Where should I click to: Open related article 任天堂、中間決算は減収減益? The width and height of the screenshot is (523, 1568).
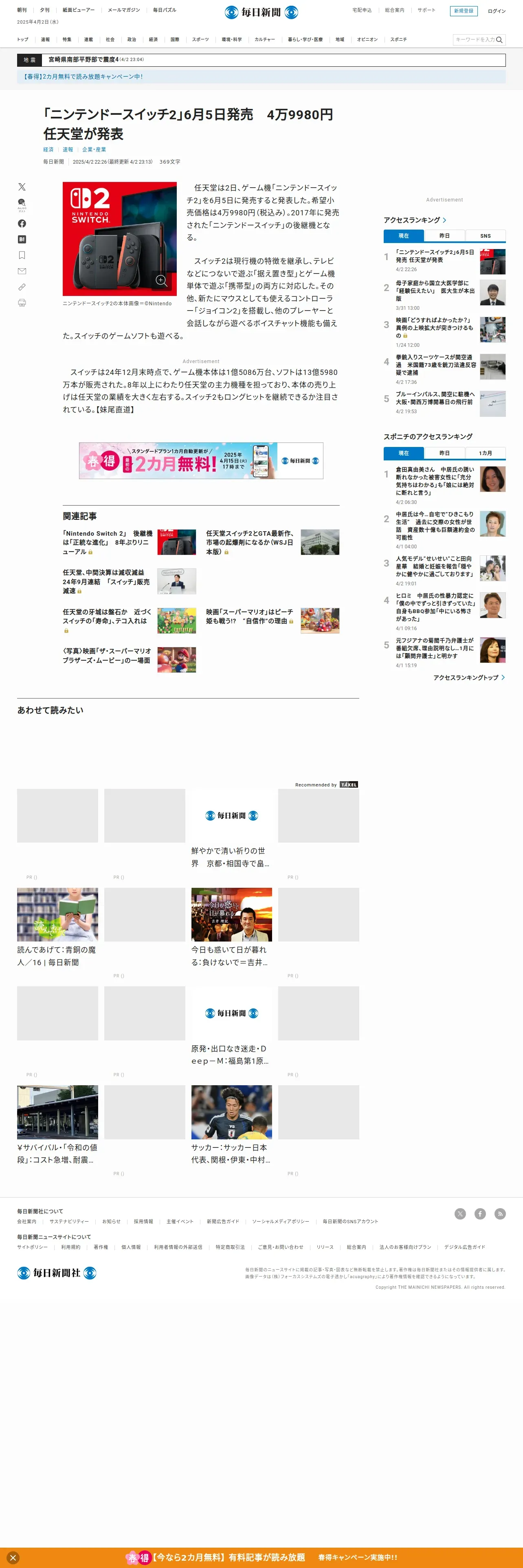129,581
